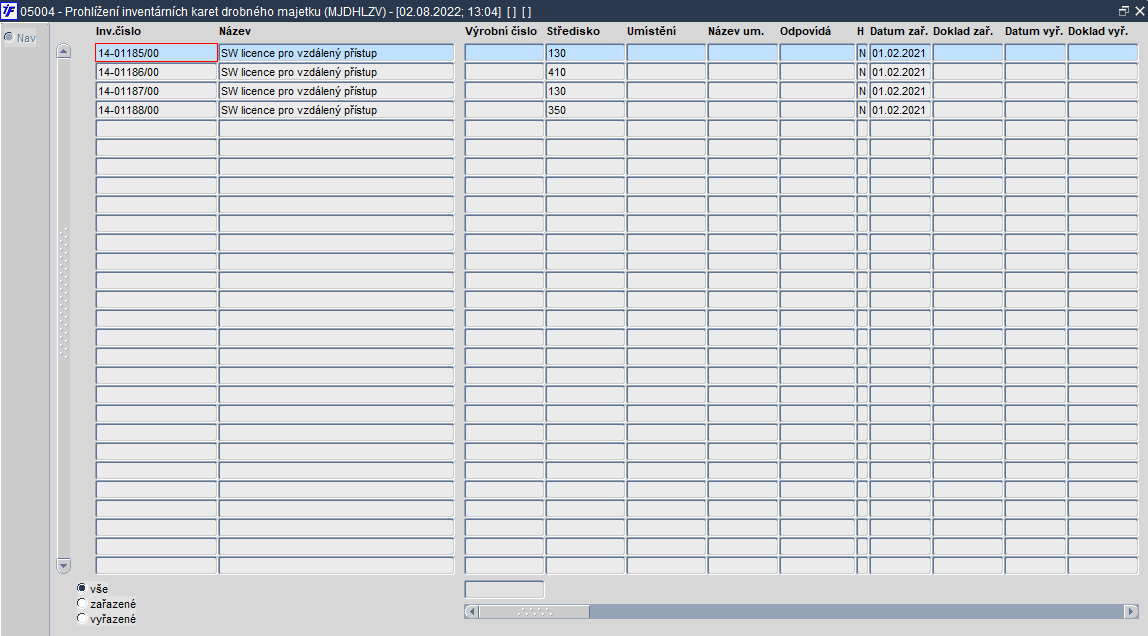Click the Odpovídá field of row 14-01187/00
This screenshot has height=636, width=1148.
[817, 91]
